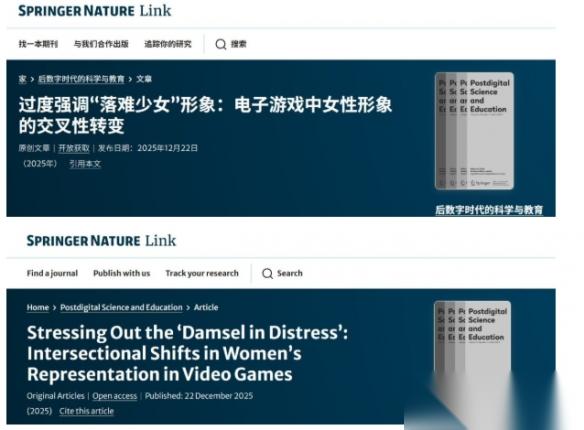Viewport: 584px width, 430px height.
Task: Click the magnifier icon beside 搜索
Action: pyautogui.click(x=220, y=44)
